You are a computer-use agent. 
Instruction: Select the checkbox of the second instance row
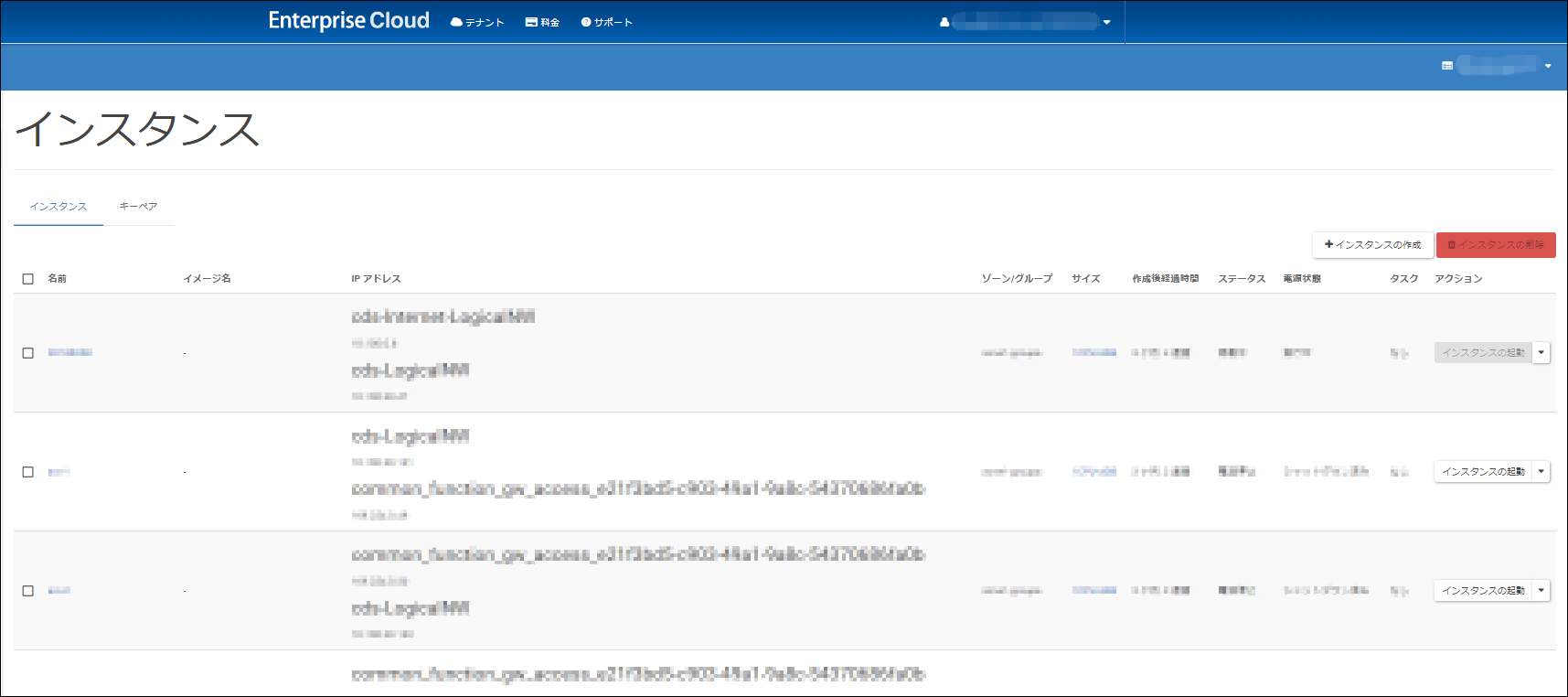pyautogui.click(x=28, y=472)
